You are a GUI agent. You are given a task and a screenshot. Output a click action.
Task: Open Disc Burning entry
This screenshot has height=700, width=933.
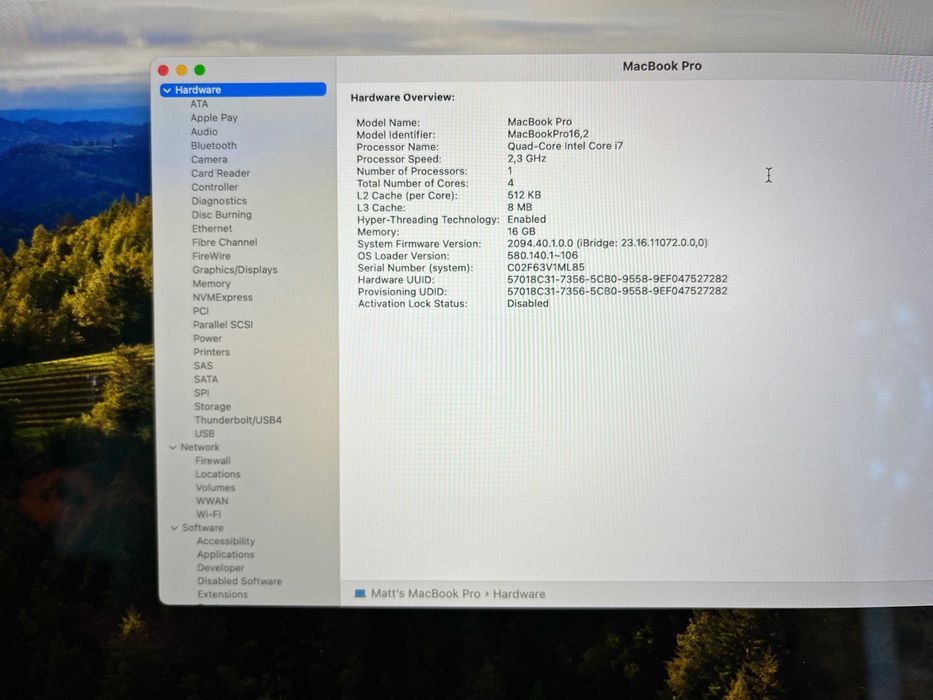click(x=221, y=215)
